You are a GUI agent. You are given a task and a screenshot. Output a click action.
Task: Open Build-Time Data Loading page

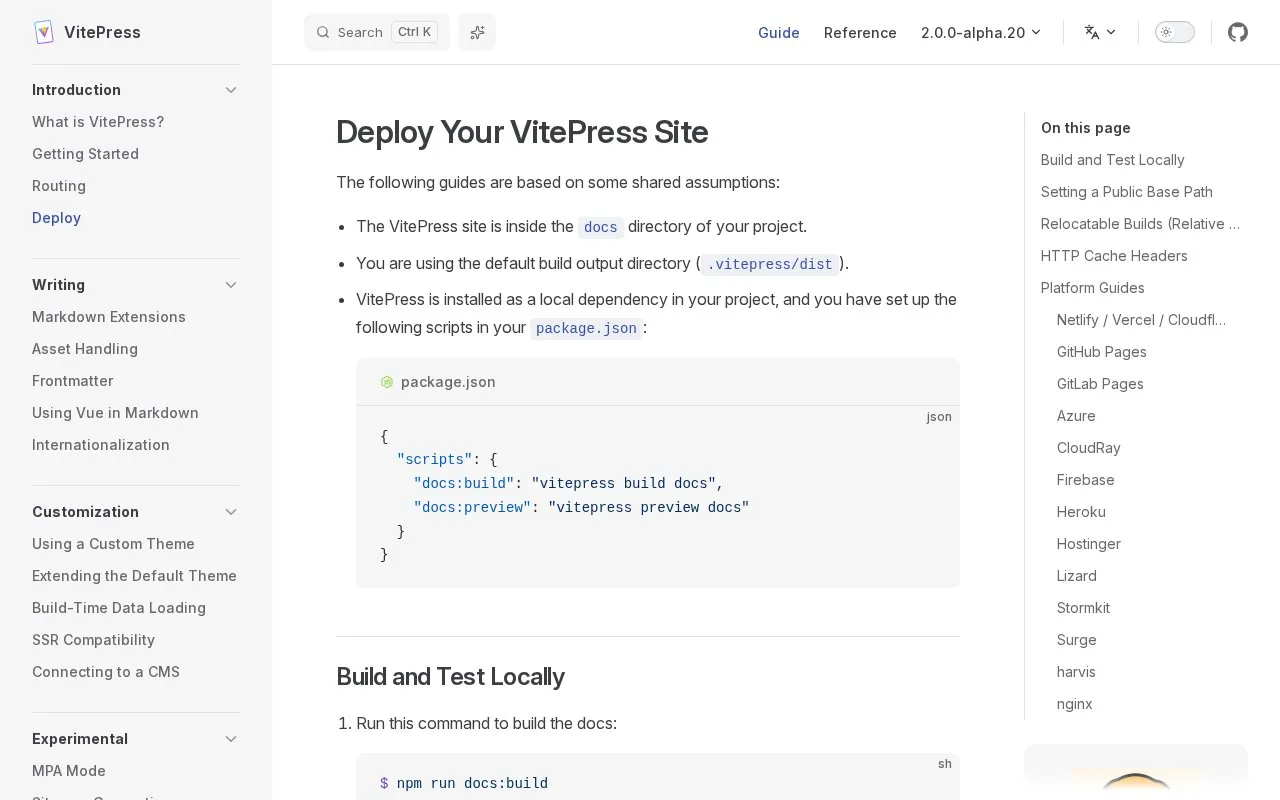click(x=119, y=608)
